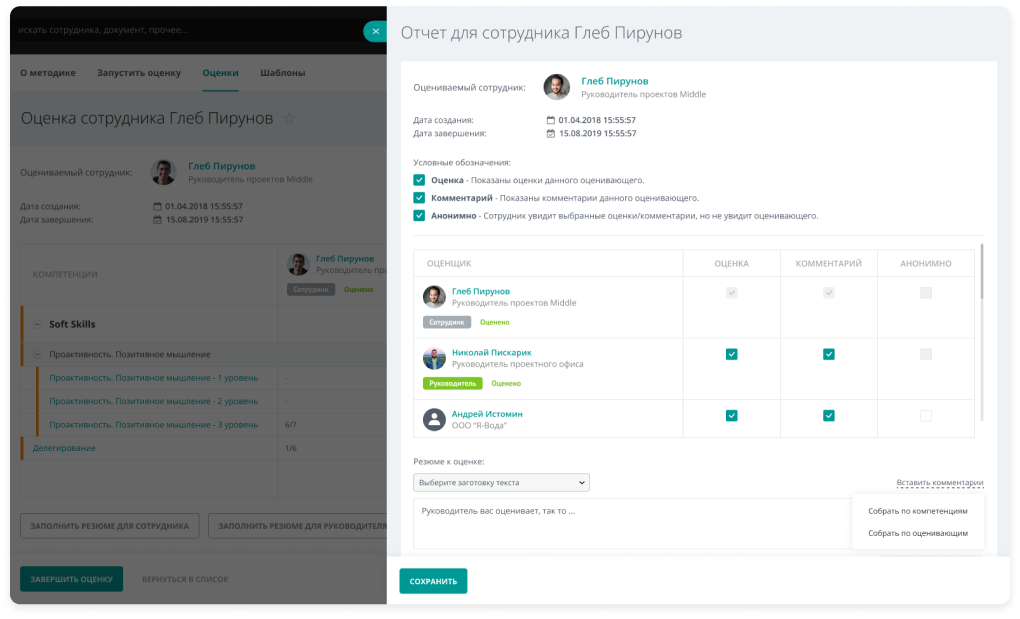
Task: Open the Запустить оценку tab
Action: tap(139, 73)
